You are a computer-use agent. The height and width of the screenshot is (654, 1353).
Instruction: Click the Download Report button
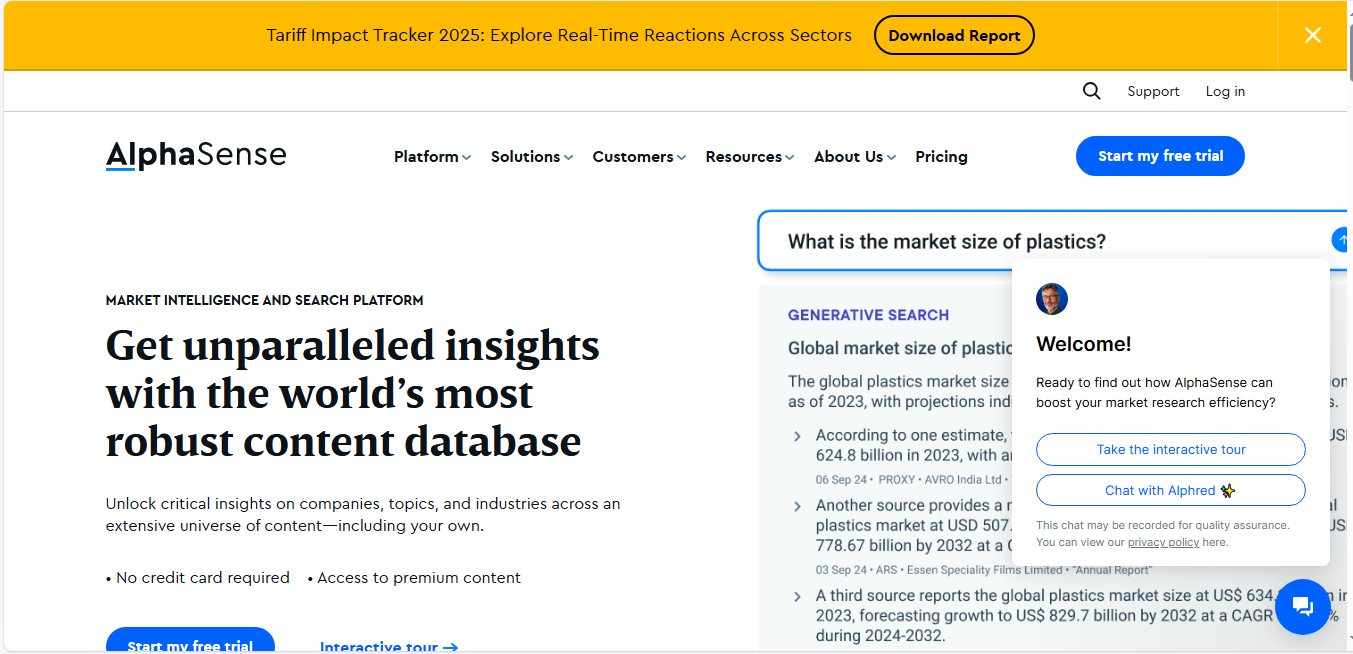954,35
